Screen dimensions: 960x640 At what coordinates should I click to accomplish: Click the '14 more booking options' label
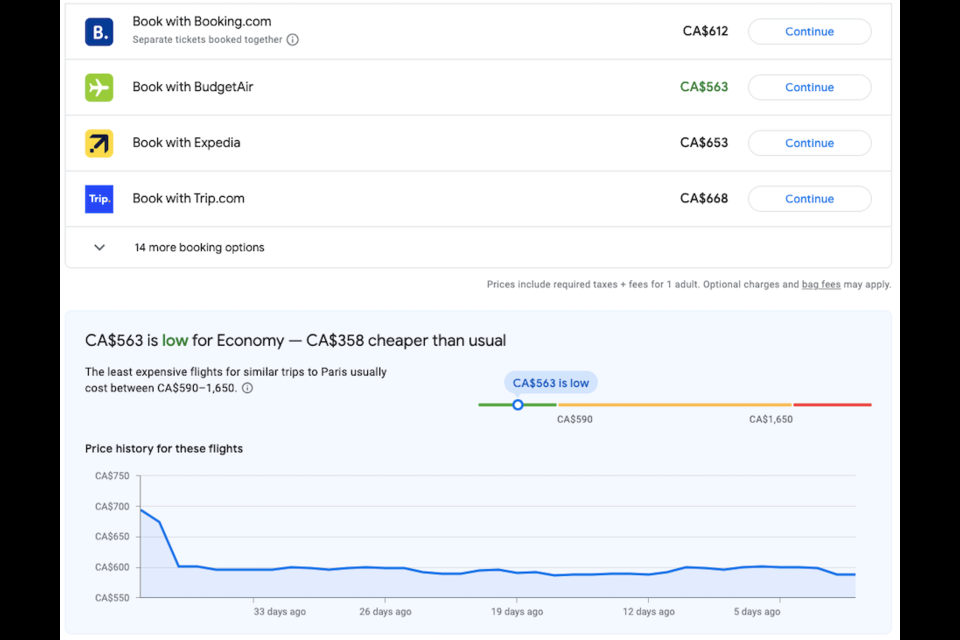pyautogui.click(x=200, y=247)
